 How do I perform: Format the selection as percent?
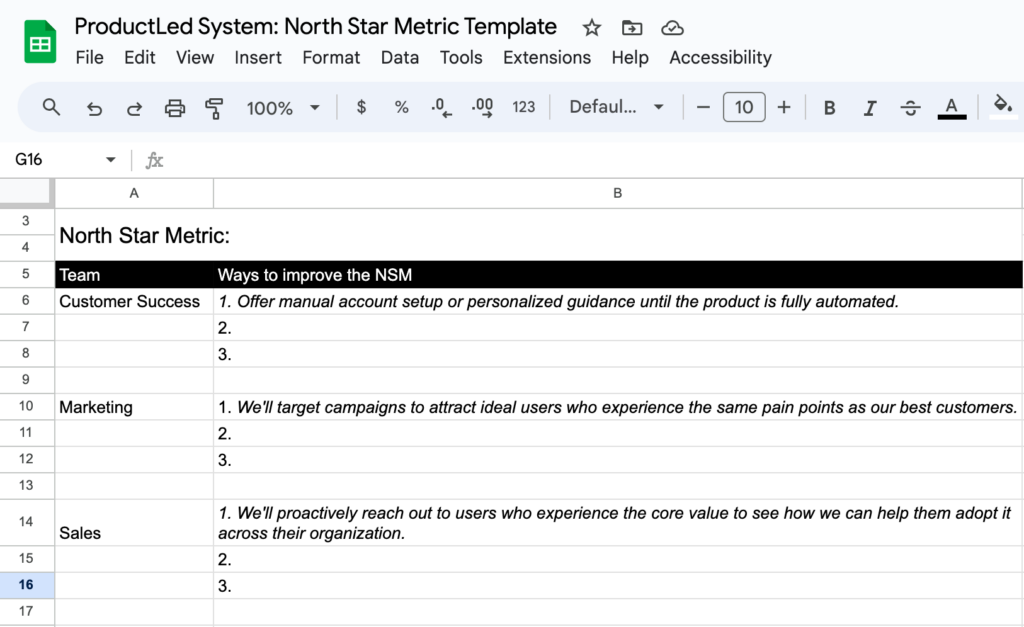(401, 107)
